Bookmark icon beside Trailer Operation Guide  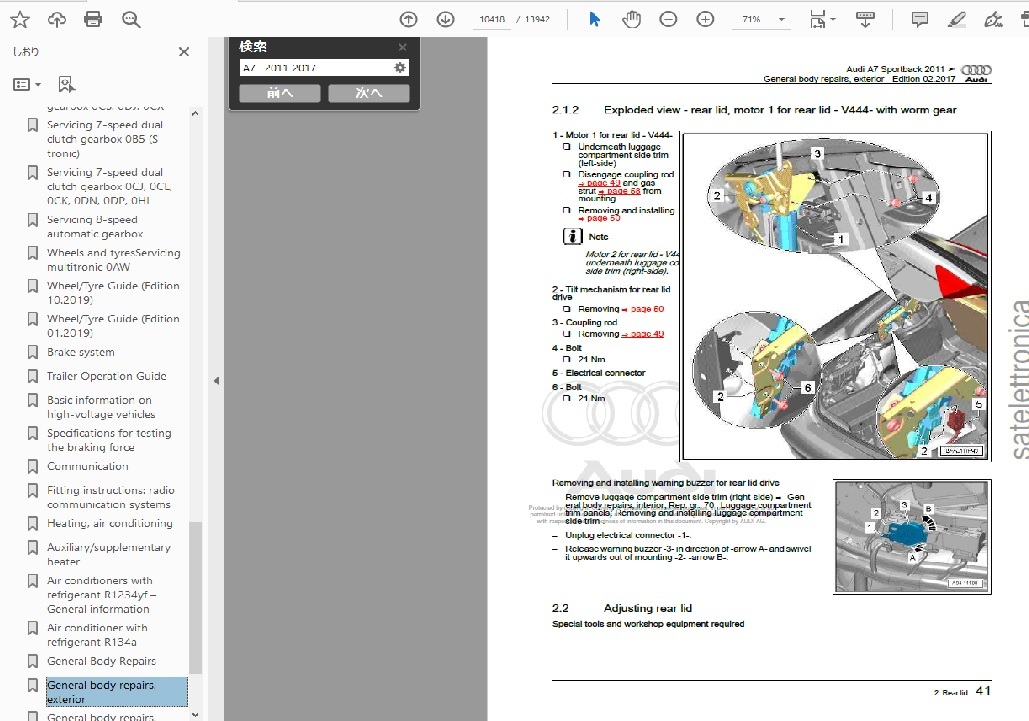(32, 376)
